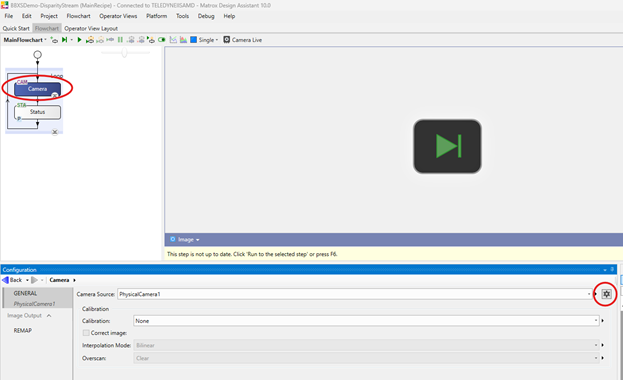Click the green toggle switch toolbar icon
This screenshot has height=380, width=623.
pos(162,40)
